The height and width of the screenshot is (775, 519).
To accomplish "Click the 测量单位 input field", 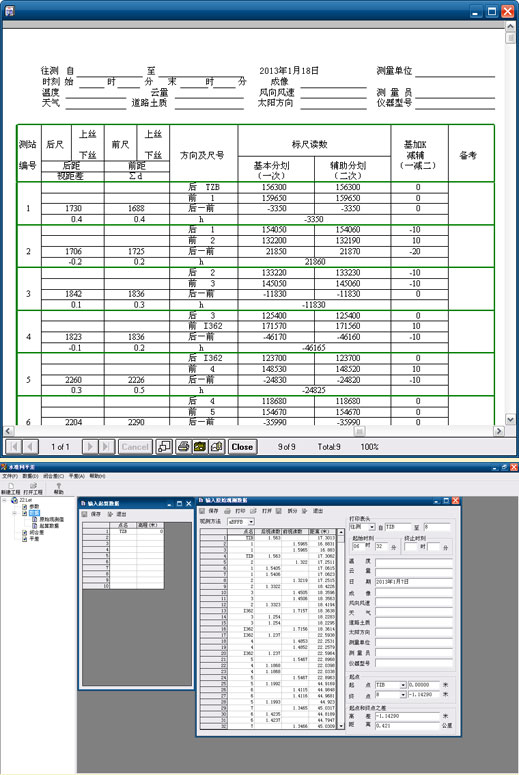I will point(414,643).
